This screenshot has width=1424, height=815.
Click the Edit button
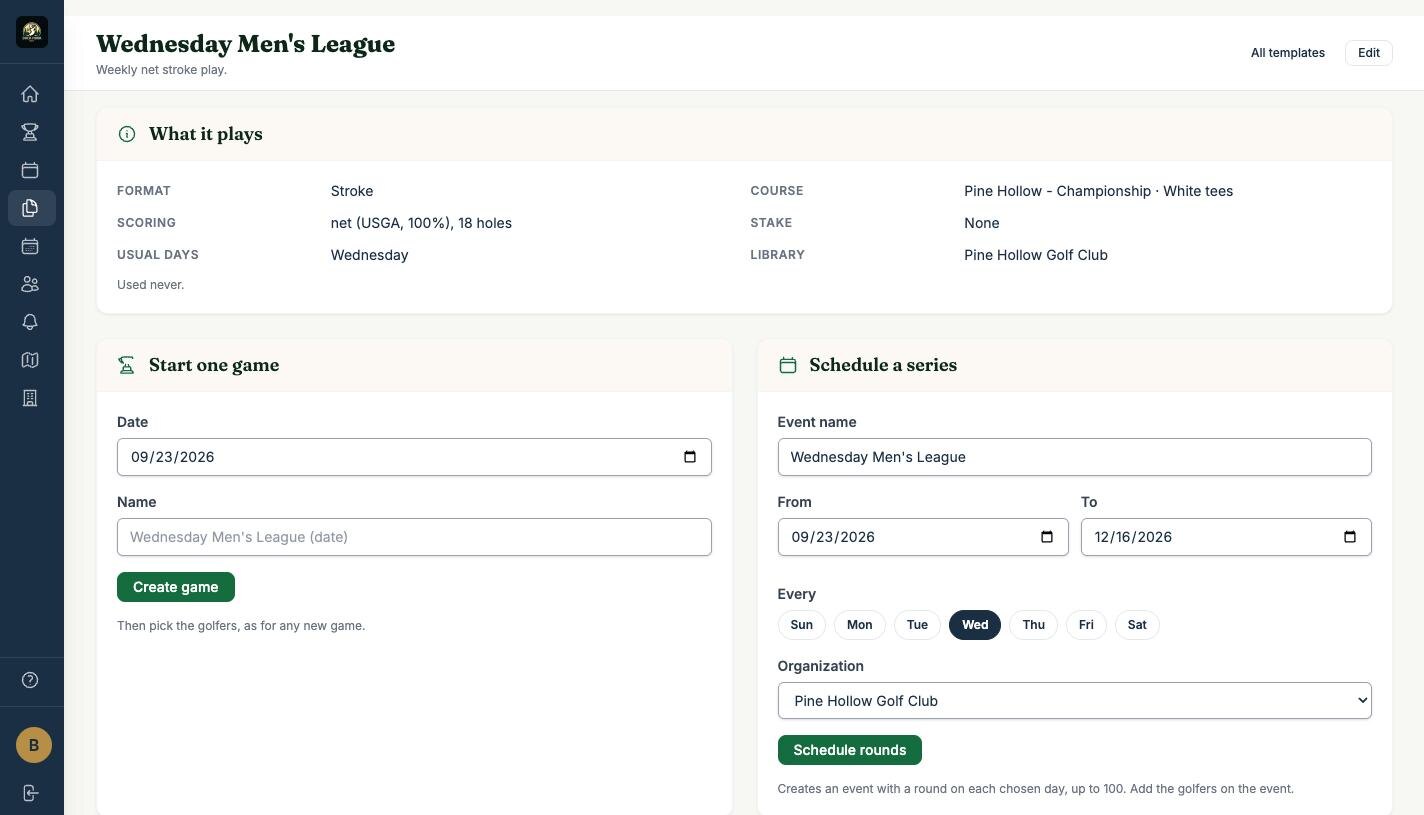point(1369,53)
